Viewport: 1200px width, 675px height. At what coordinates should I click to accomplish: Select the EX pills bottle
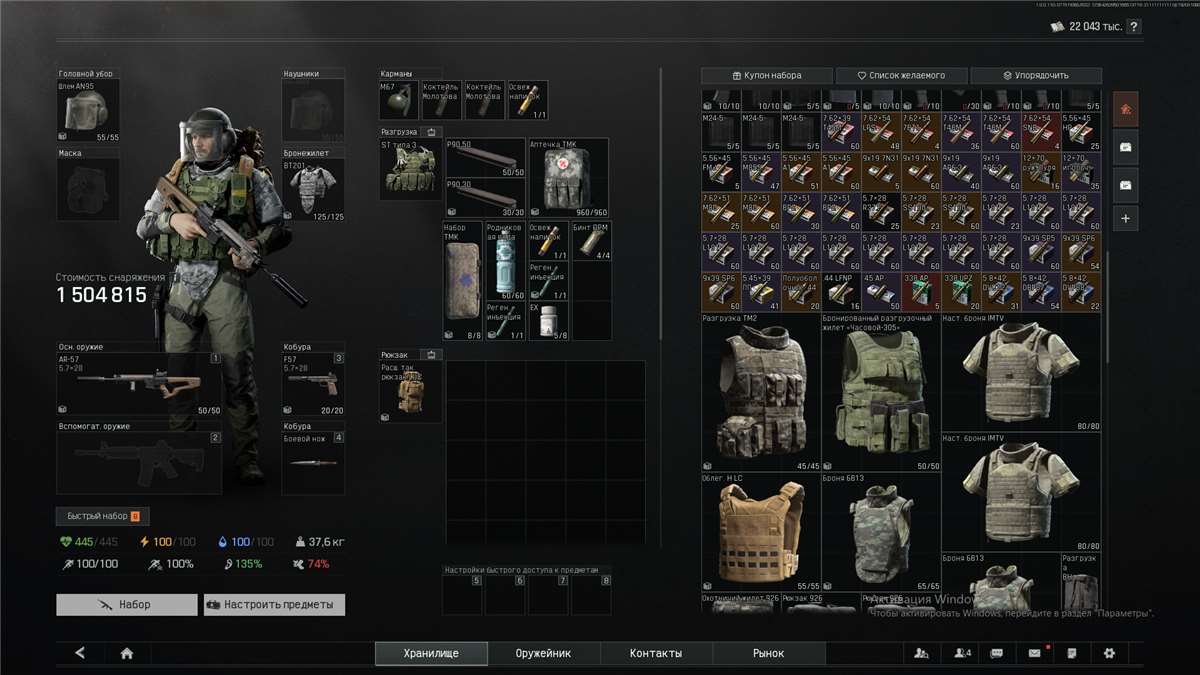tap(548, 320)
